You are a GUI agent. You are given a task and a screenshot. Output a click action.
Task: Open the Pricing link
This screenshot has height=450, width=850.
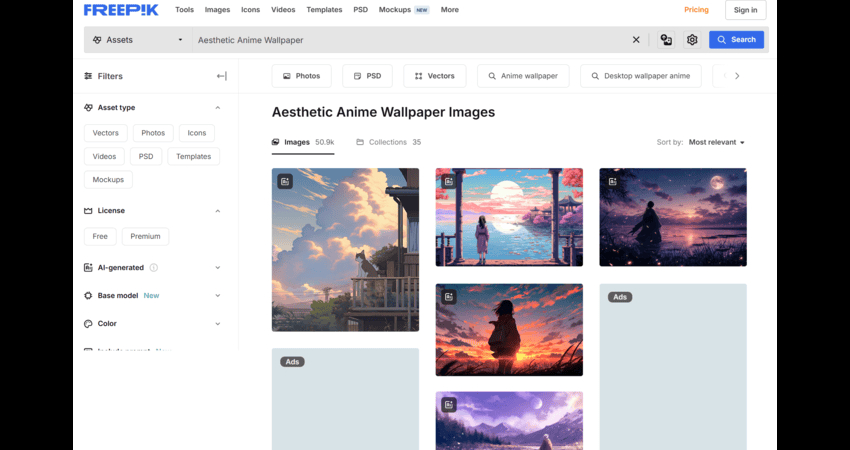pyautogui.click(x=696, y=10)
